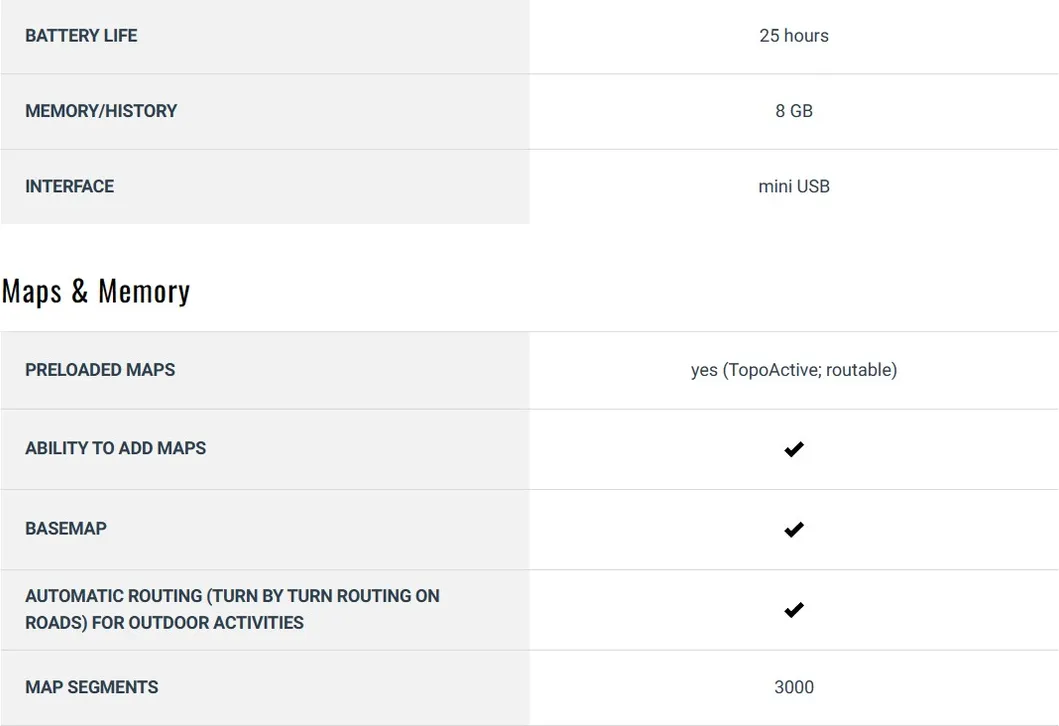1059x726 pixels.
Task: Click the Automatic Routing checkmark icon
Action: click(794, 610)
